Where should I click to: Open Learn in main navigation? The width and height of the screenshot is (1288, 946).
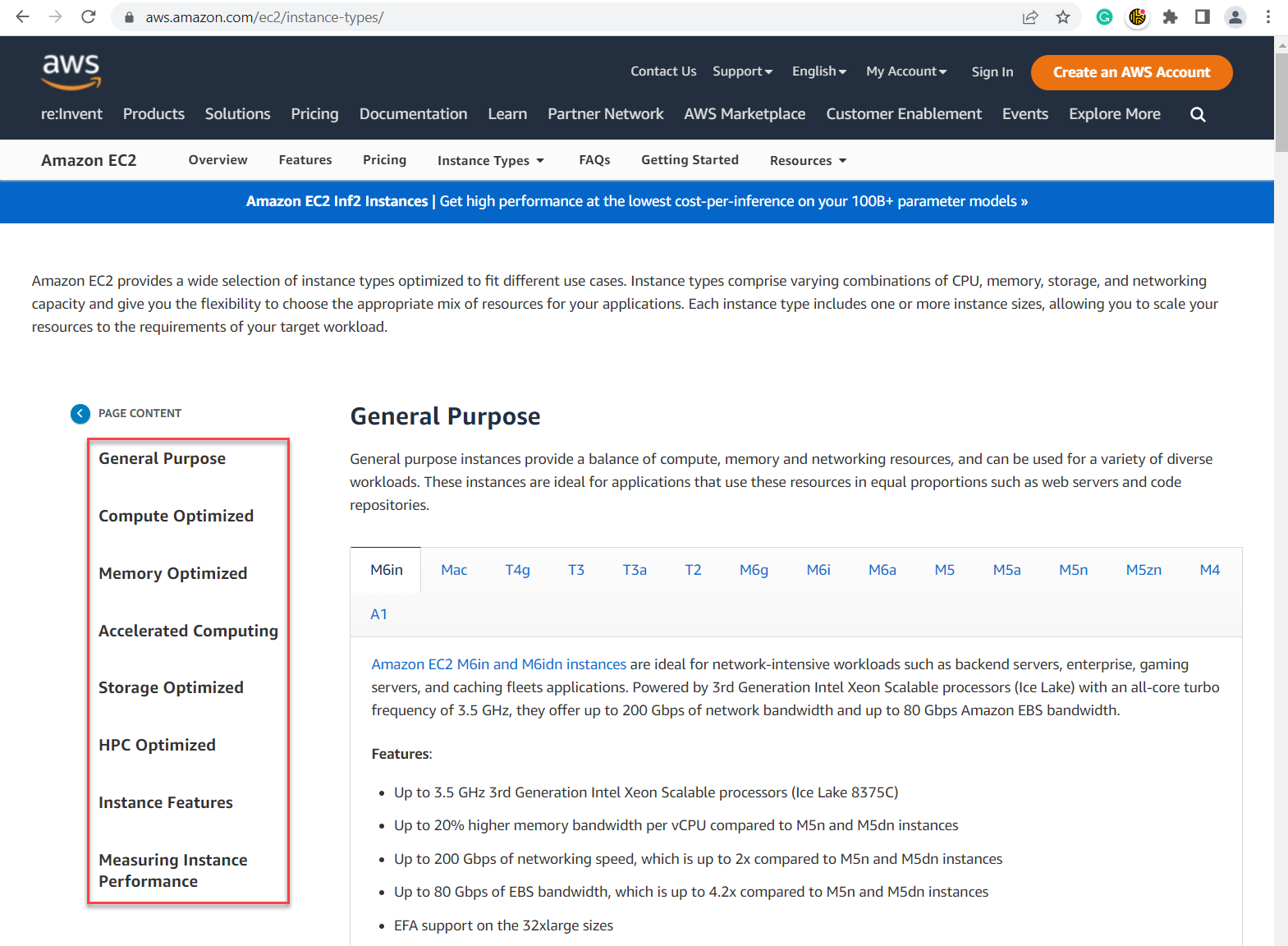(507, 114)
